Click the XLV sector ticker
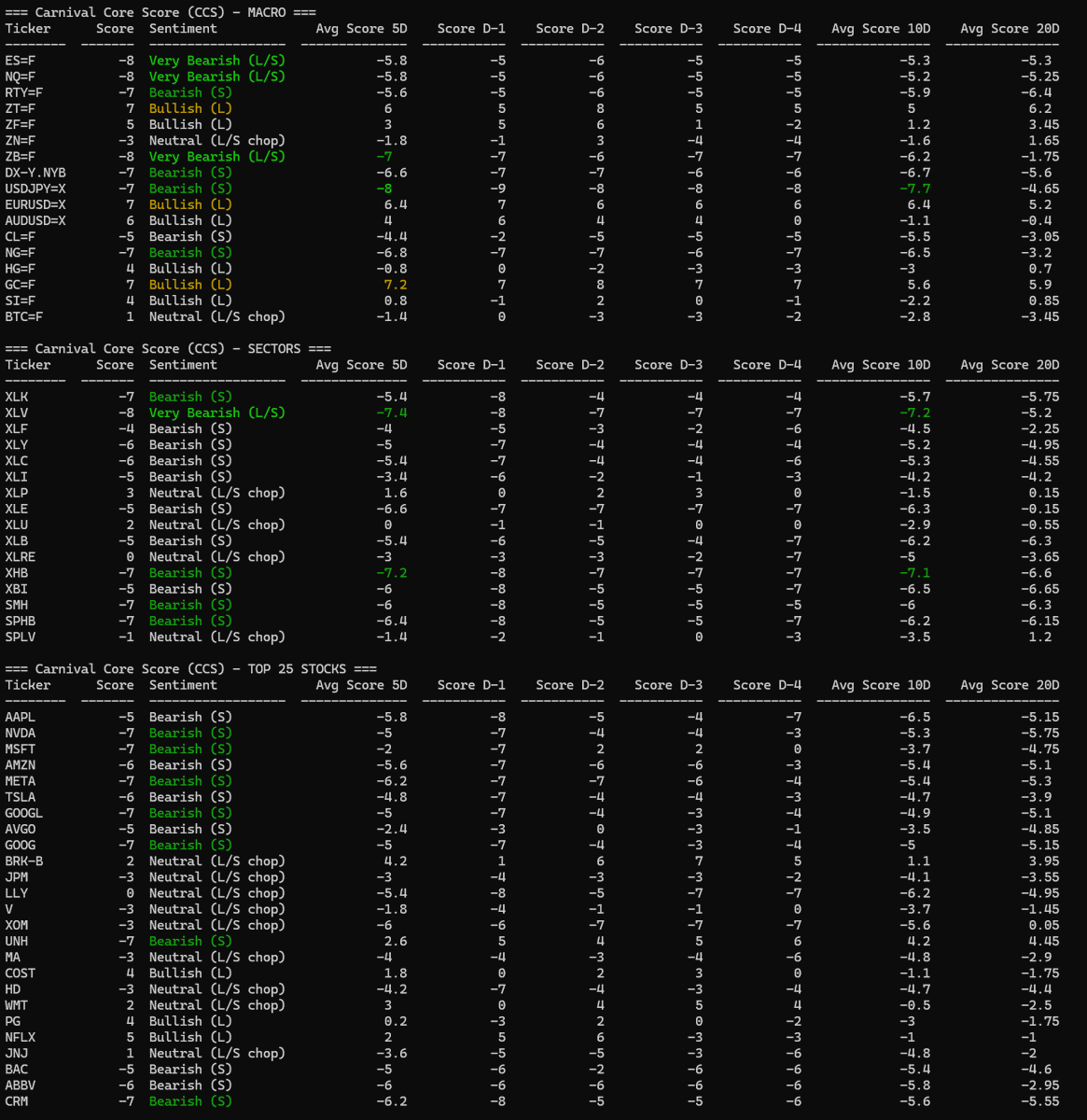Viewport: 1087px width, 1120px height. point(17,413)
